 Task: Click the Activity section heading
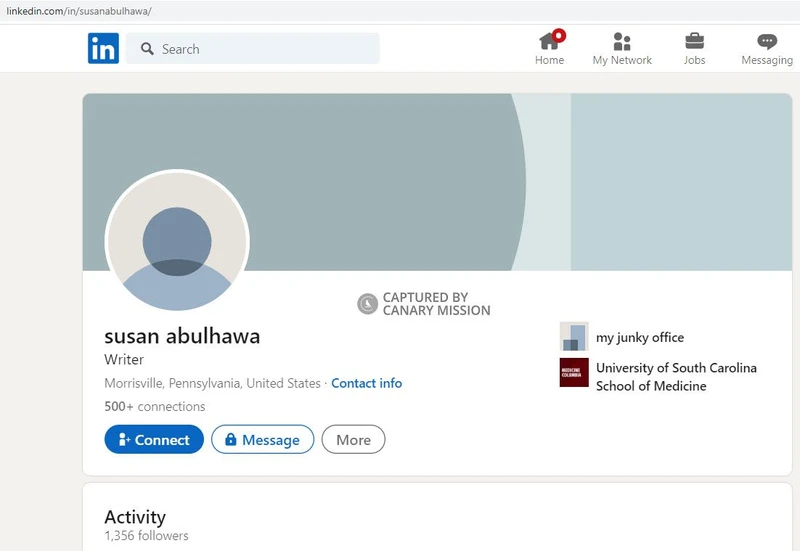135,517
